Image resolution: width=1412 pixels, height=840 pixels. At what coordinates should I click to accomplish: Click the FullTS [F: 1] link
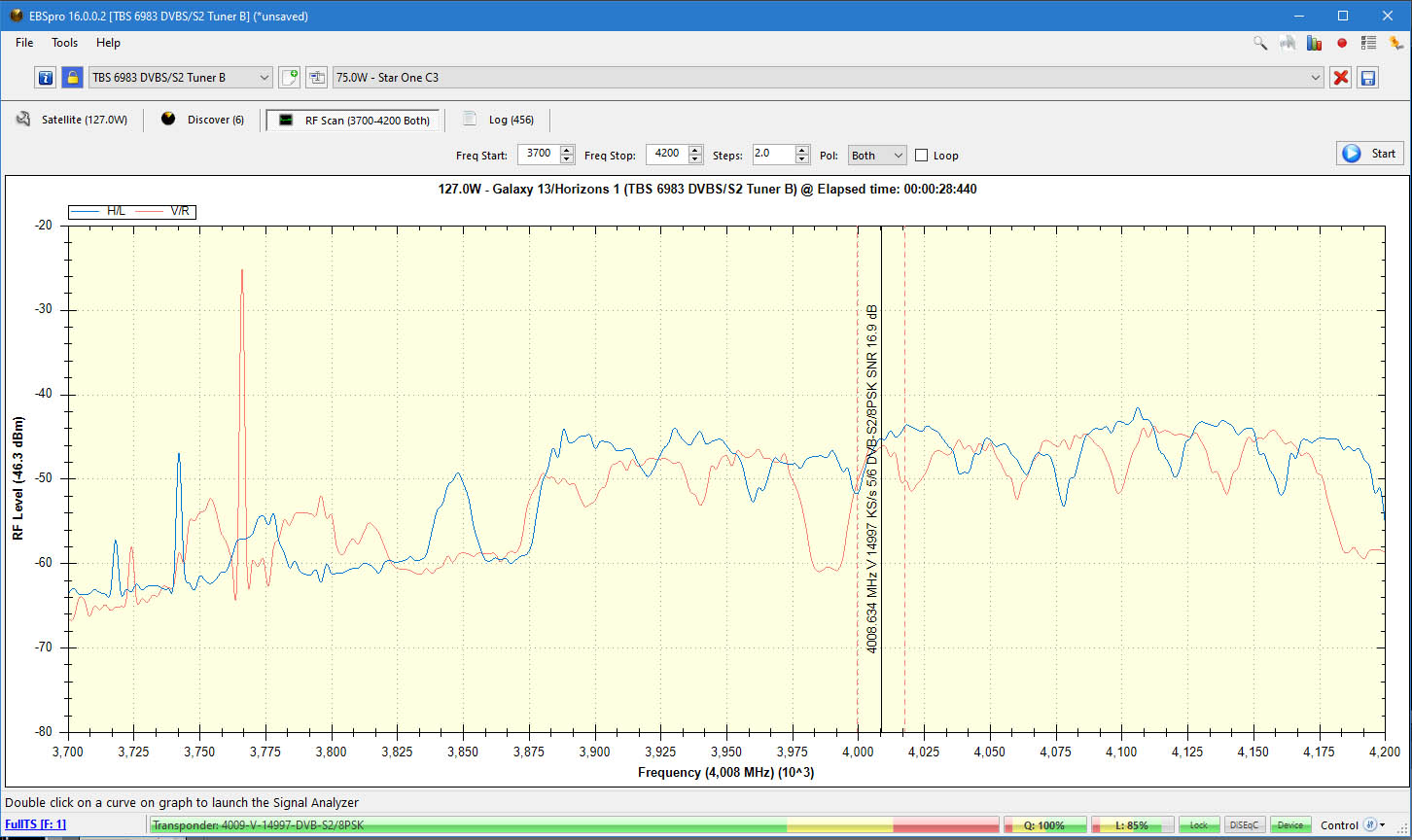[35, 824]
